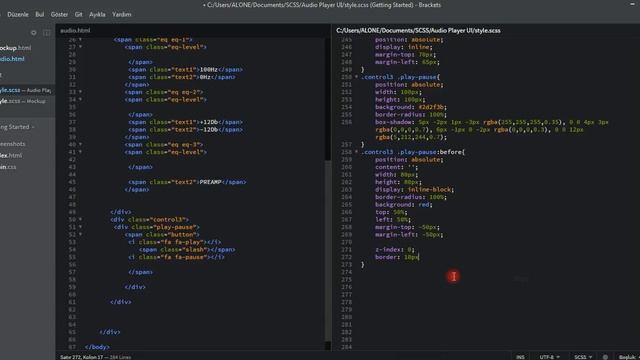Open the Ayıkla menu

(97, 14)
